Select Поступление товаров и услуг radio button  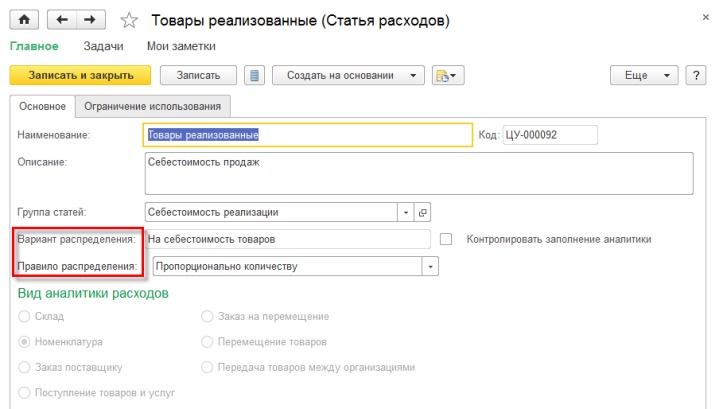(x=24, y=393)
